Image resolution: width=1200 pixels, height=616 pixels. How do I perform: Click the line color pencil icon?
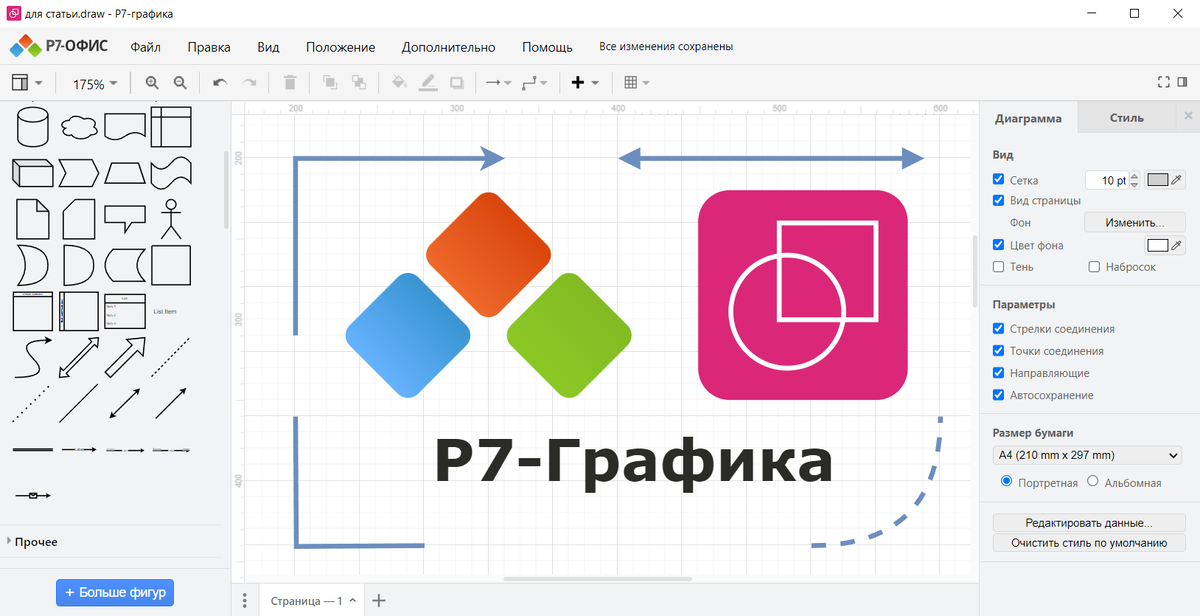[x=428, y=83]
